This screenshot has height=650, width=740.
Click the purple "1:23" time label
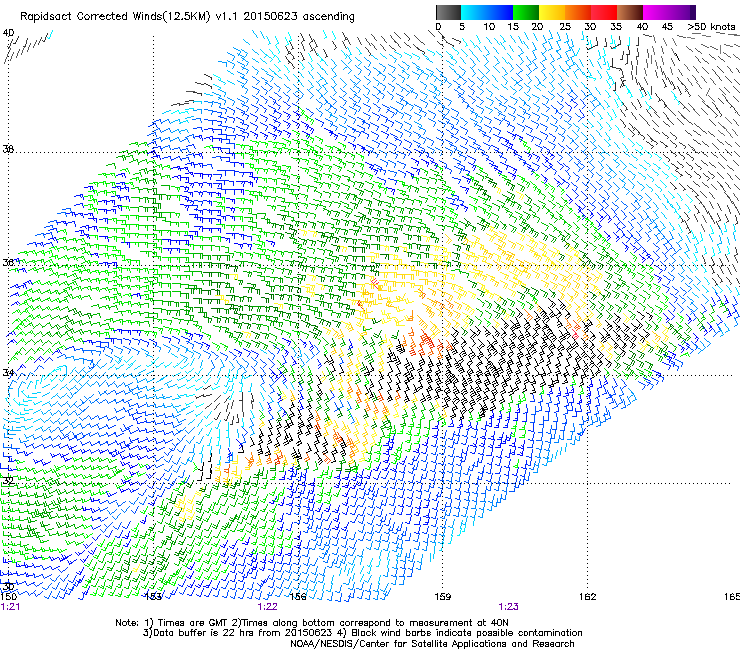(x=508, y=607)
